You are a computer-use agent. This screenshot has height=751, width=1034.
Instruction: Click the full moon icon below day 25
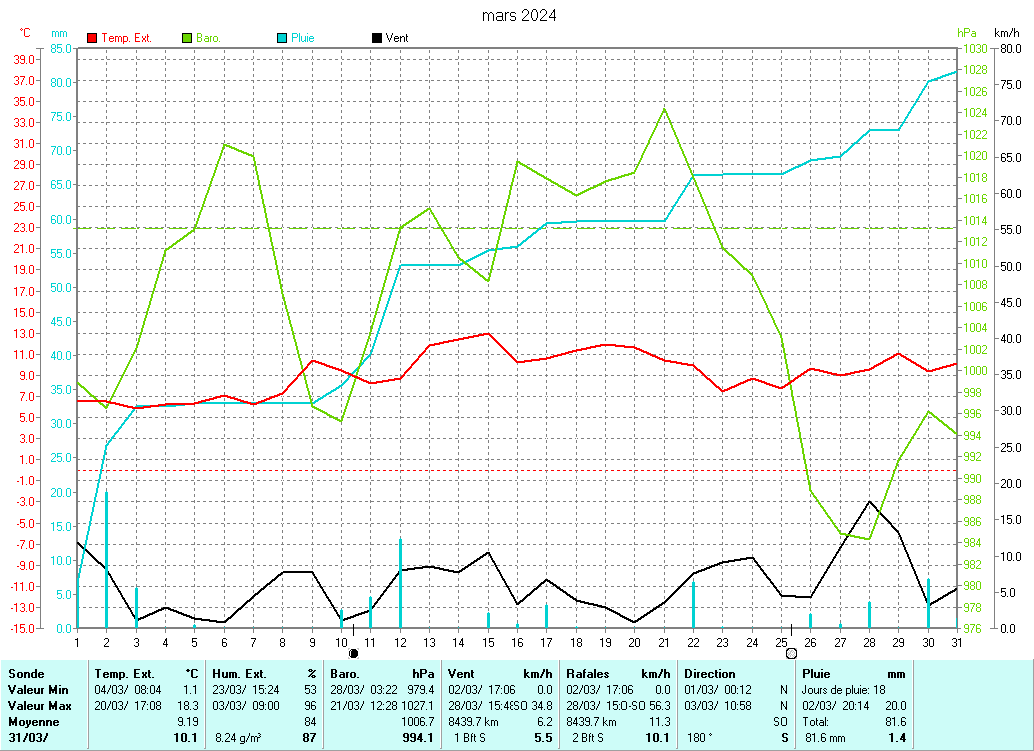(x=792, y=653)
